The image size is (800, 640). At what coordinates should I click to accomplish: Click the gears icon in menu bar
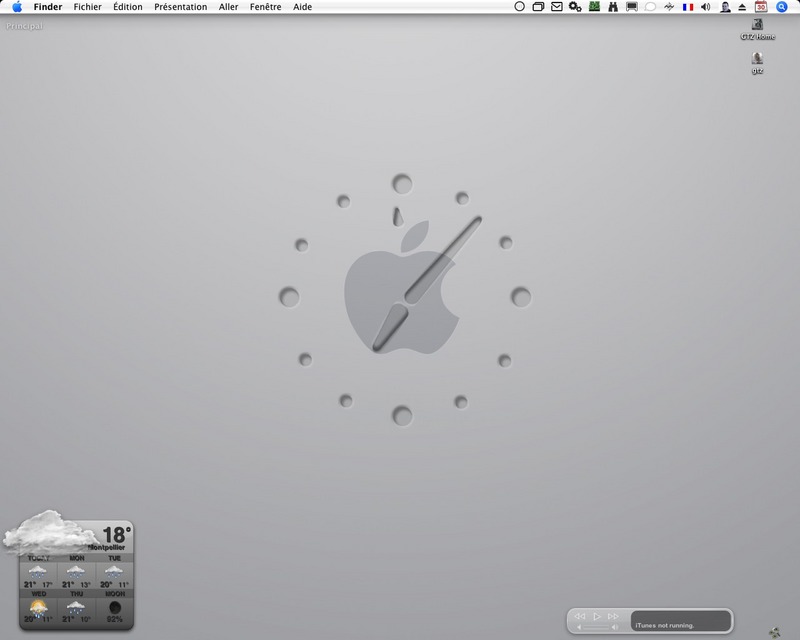(x=575, y=7)
